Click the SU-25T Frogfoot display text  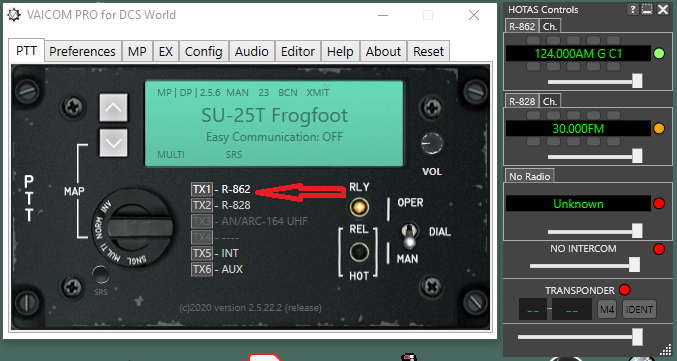tap(275, 115)
